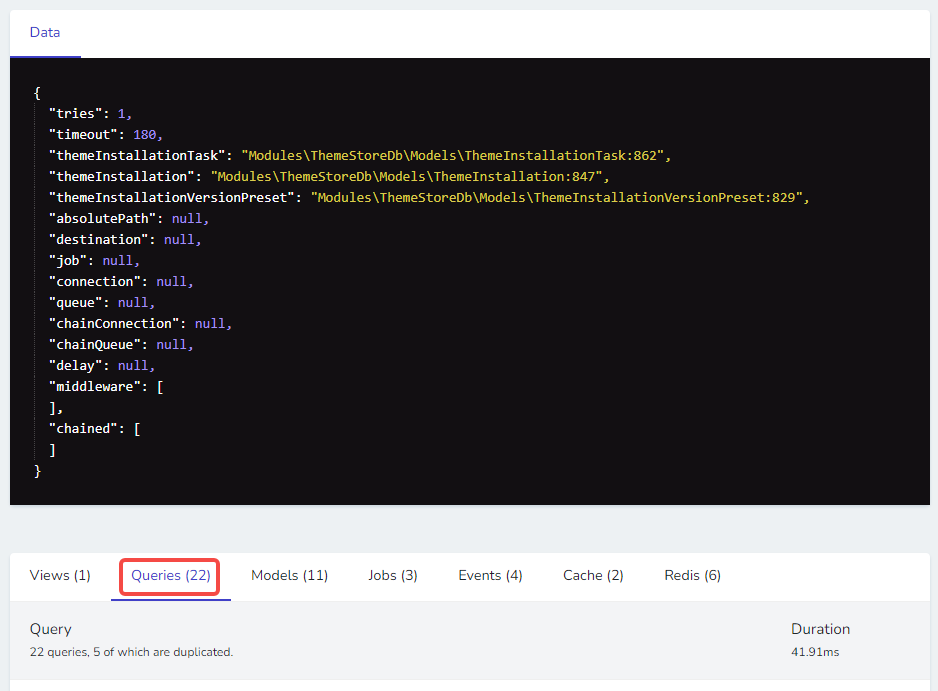Viewport: 938px width, 691px height.
Task: Show the Models (11) tab
Action: point(289,576)
